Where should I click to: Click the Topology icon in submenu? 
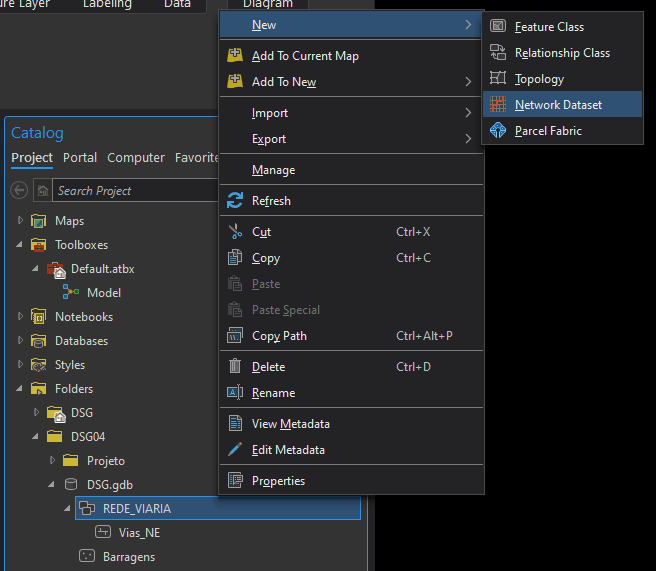[x=497, y=79]
